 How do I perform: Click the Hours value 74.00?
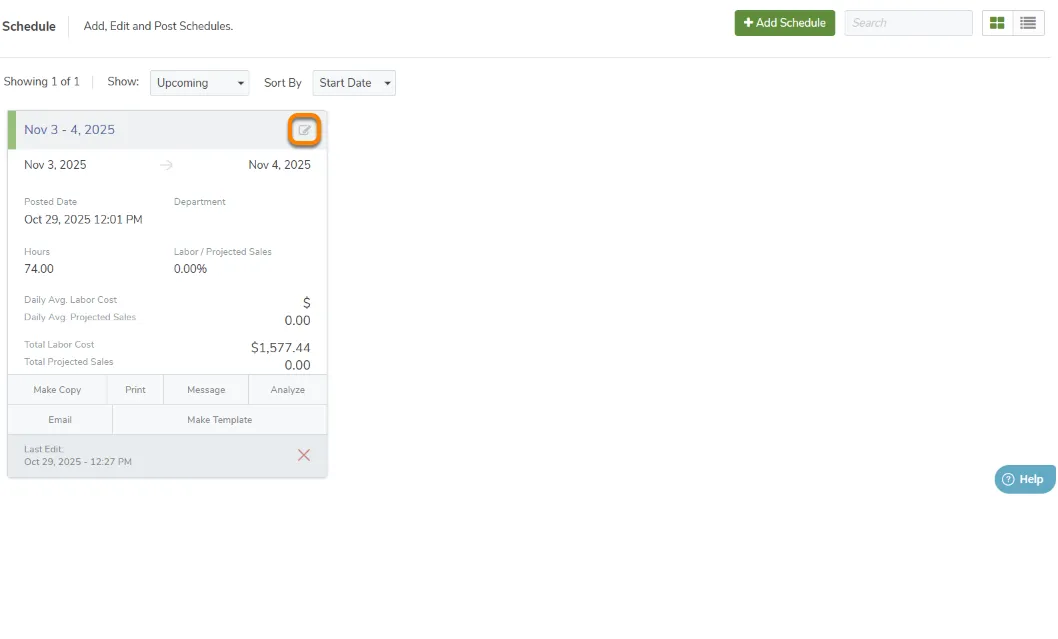39,269
